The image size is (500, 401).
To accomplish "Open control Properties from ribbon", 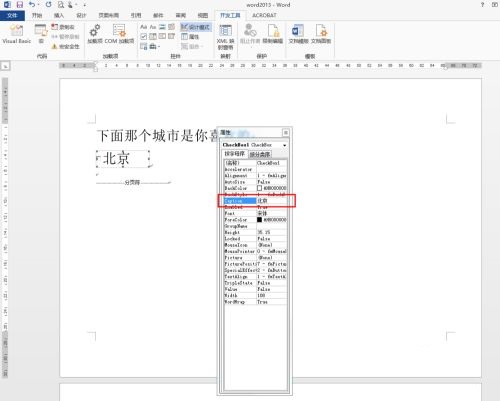I will [190, 37].
